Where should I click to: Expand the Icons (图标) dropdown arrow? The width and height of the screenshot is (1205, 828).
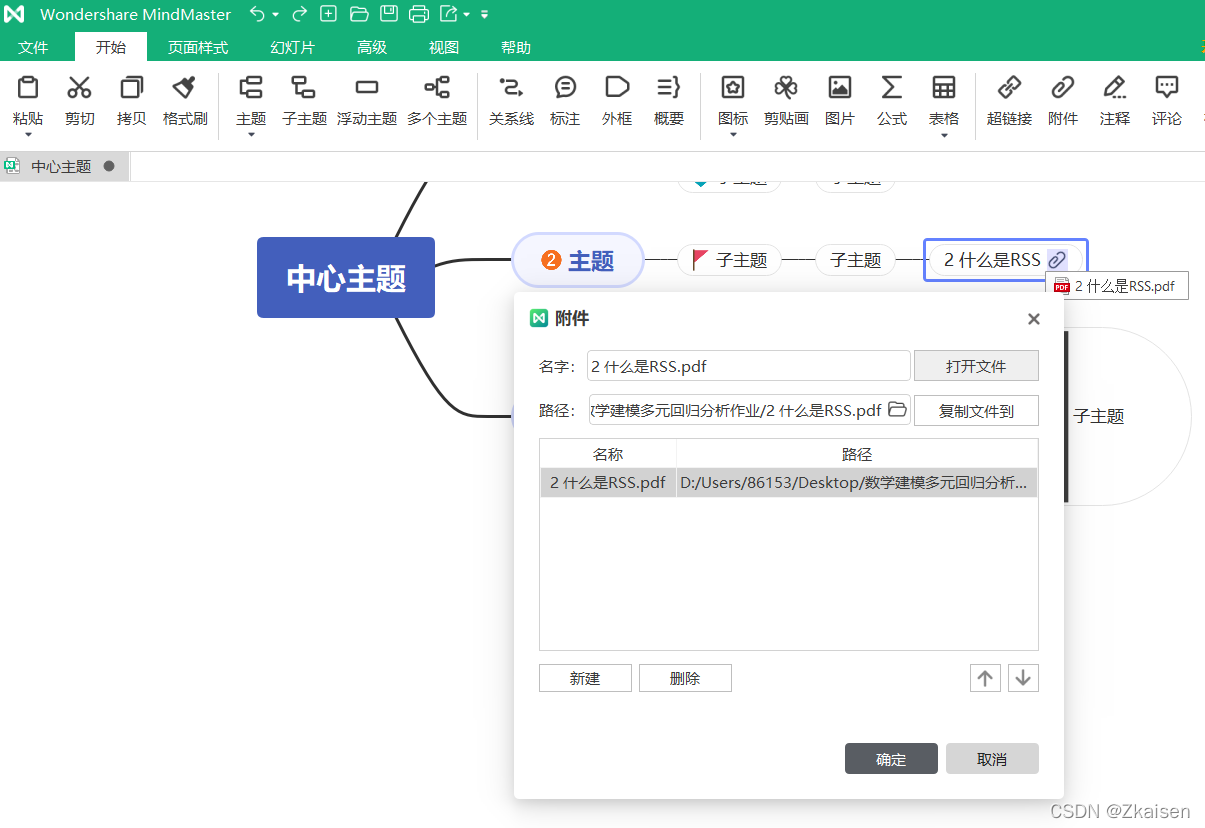coord(733,134)
